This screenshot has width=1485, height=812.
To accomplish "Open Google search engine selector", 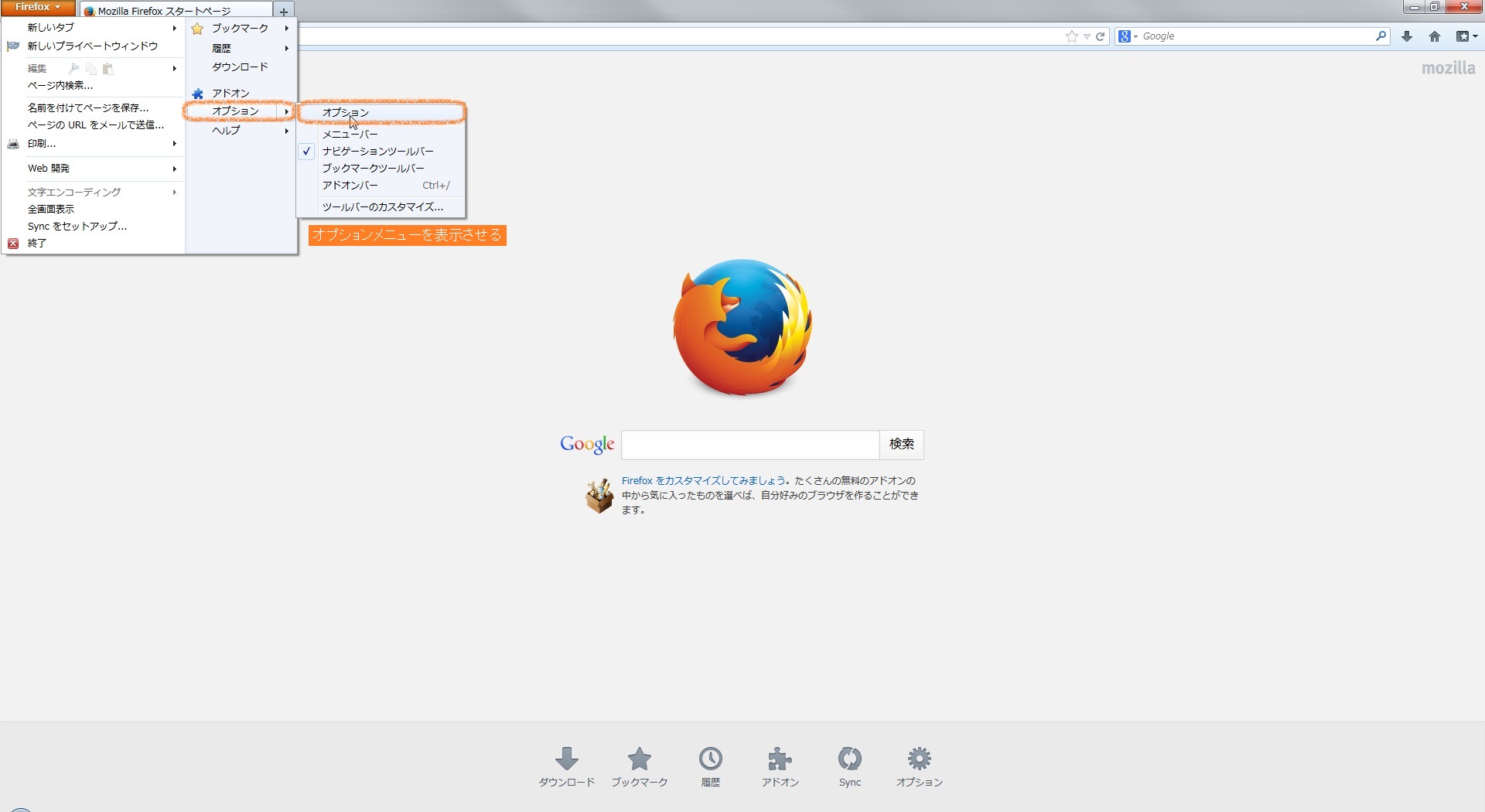I will [1128, 36].
